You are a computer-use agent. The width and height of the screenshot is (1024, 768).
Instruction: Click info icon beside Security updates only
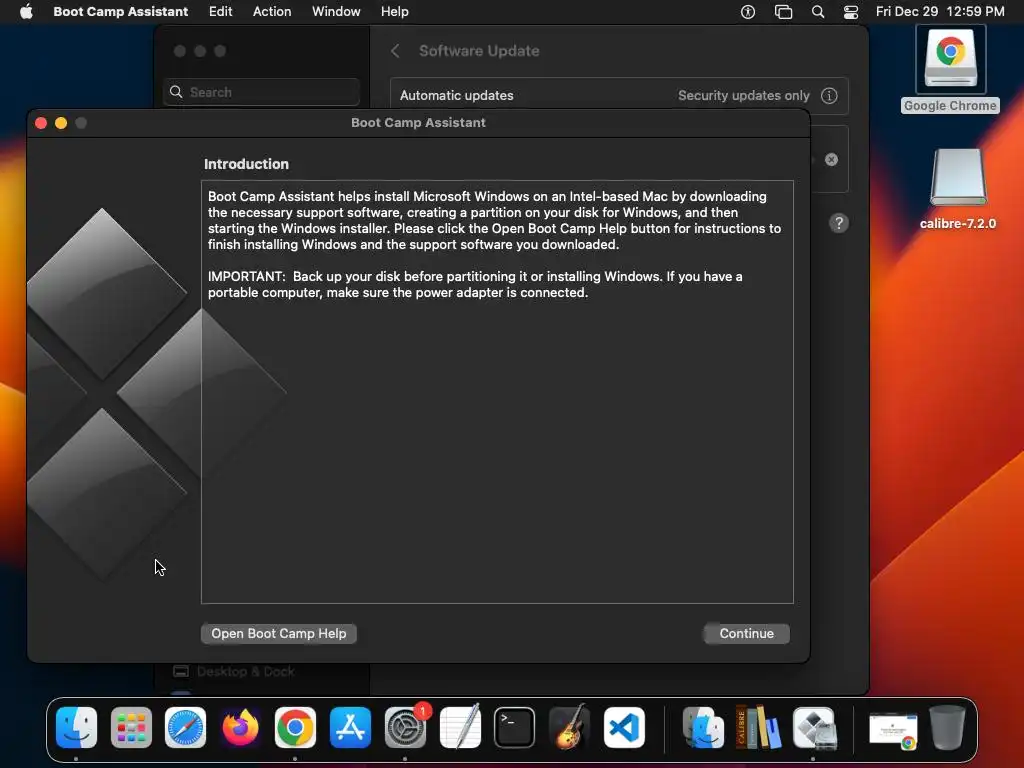[829, 95]
